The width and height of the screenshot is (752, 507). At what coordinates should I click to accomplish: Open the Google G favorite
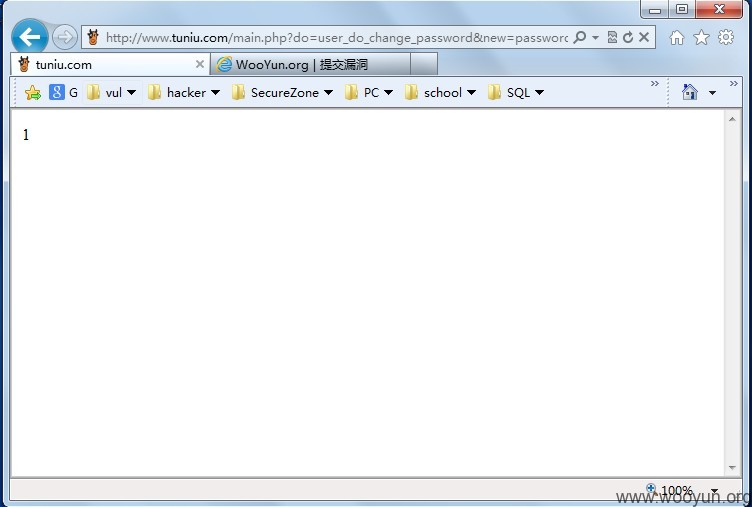[63, 92]
